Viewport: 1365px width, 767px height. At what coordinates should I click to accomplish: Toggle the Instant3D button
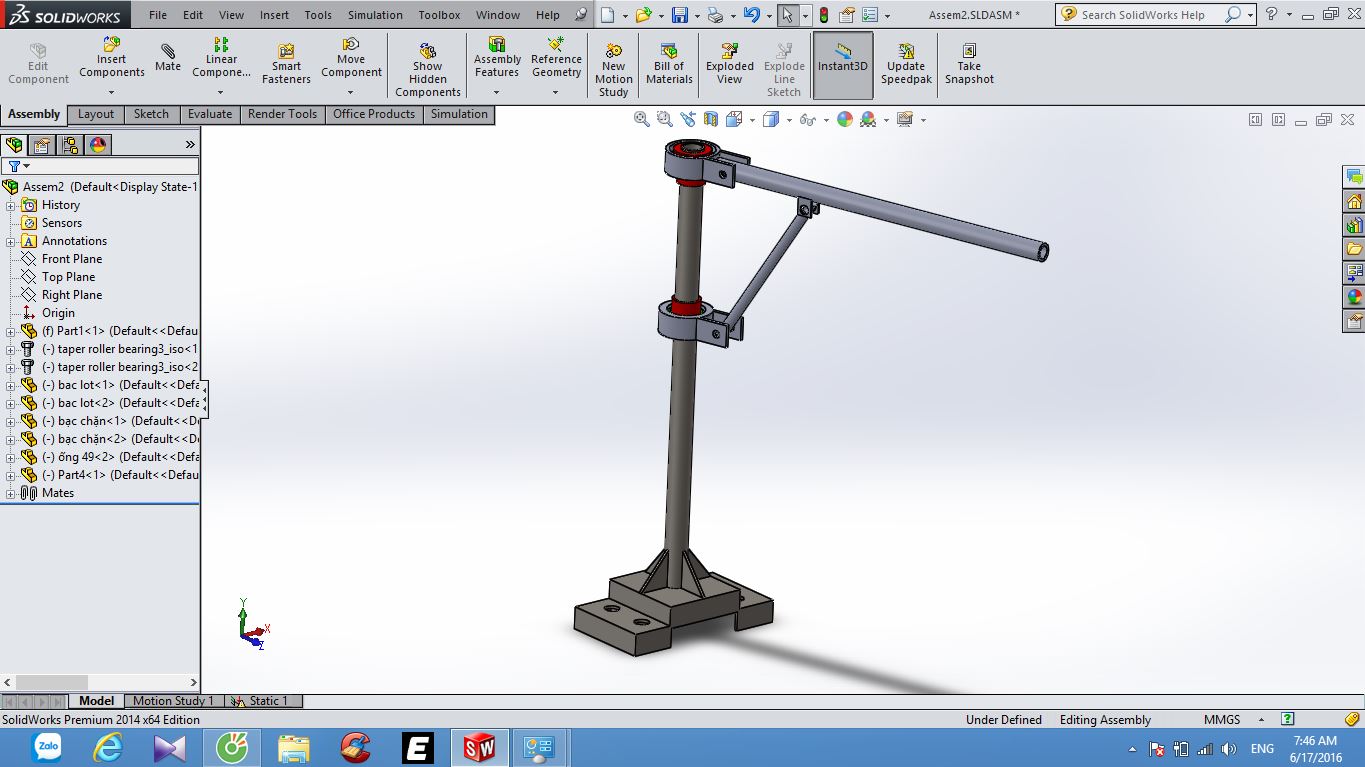pos(843,64)
